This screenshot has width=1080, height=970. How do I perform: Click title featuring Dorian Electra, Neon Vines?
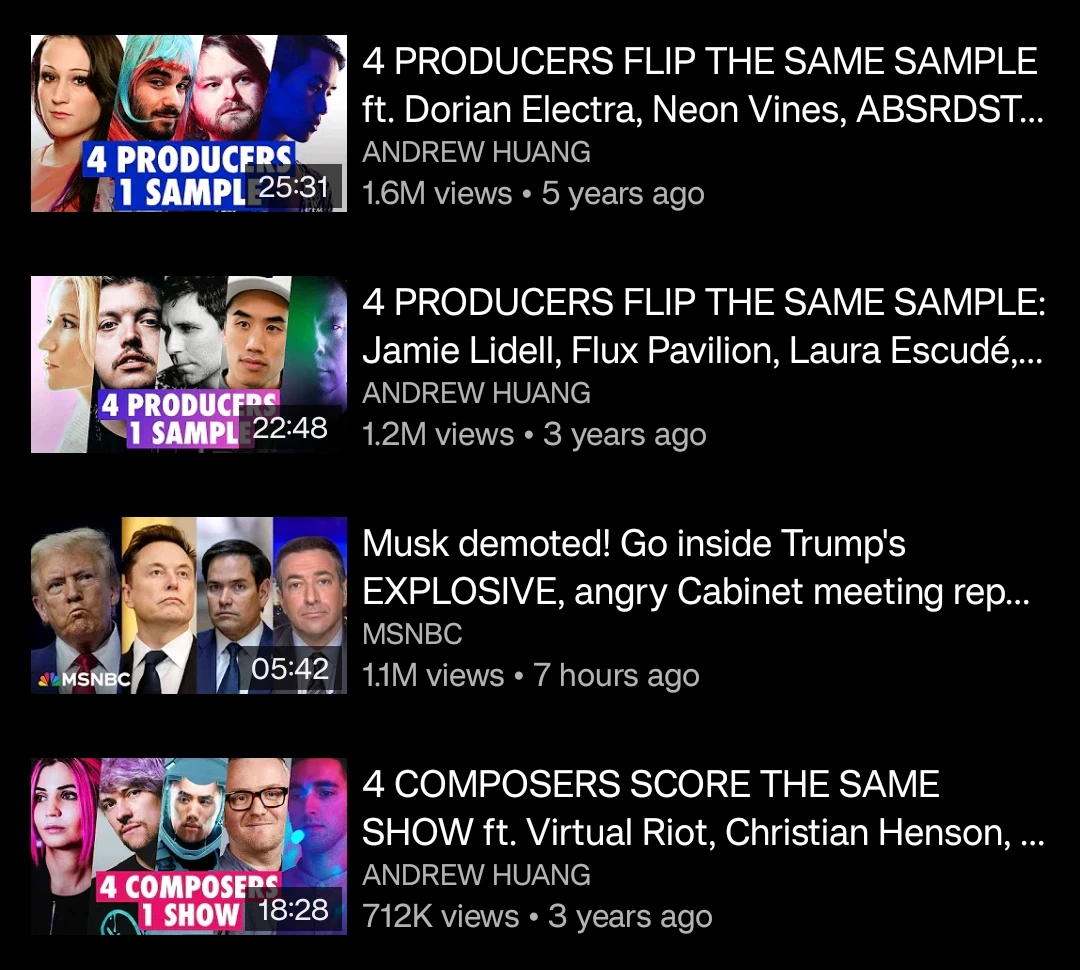(x=703, y=85)
